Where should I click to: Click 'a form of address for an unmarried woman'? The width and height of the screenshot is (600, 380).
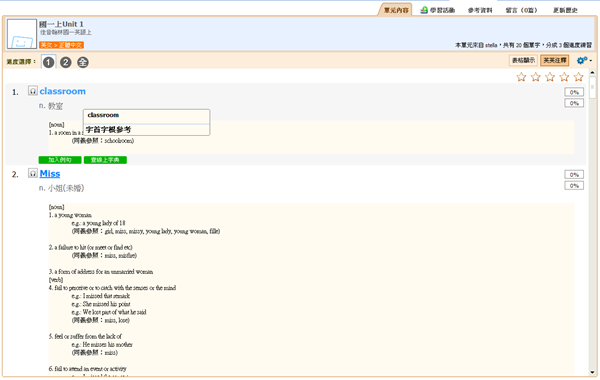coord(103,272)
